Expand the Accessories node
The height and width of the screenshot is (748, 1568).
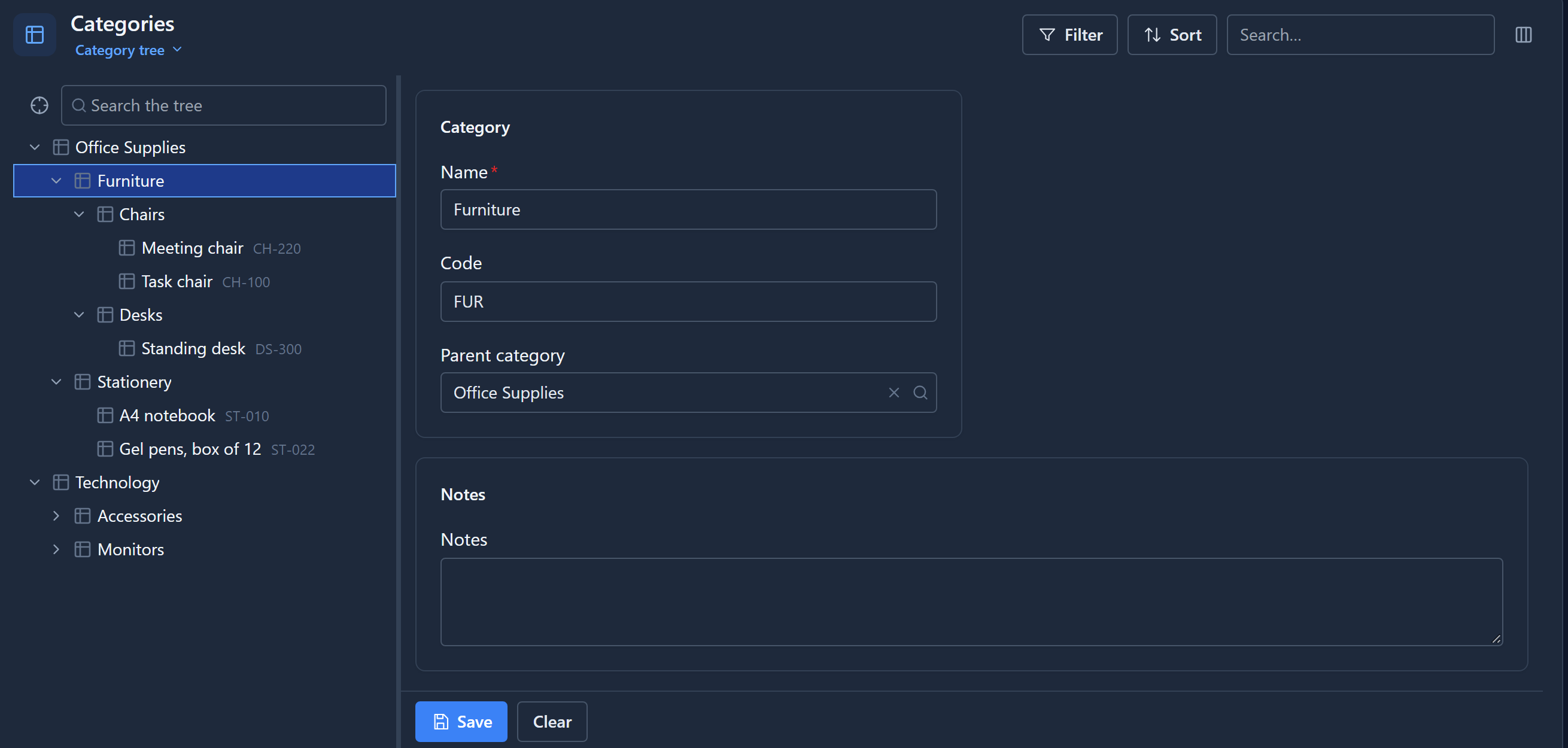pyautogui.click(x=56, y=516)
